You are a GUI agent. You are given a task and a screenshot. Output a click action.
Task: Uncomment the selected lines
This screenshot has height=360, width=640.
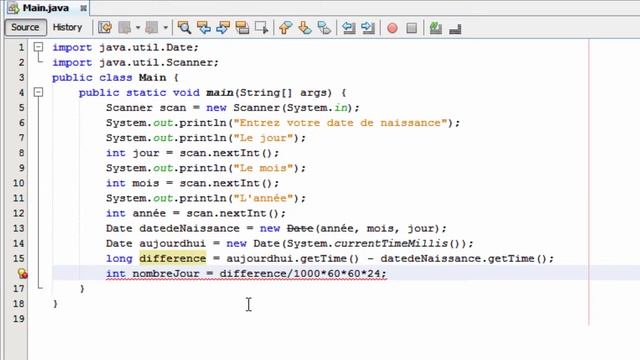pyautogui.click(x=455, y=28)
